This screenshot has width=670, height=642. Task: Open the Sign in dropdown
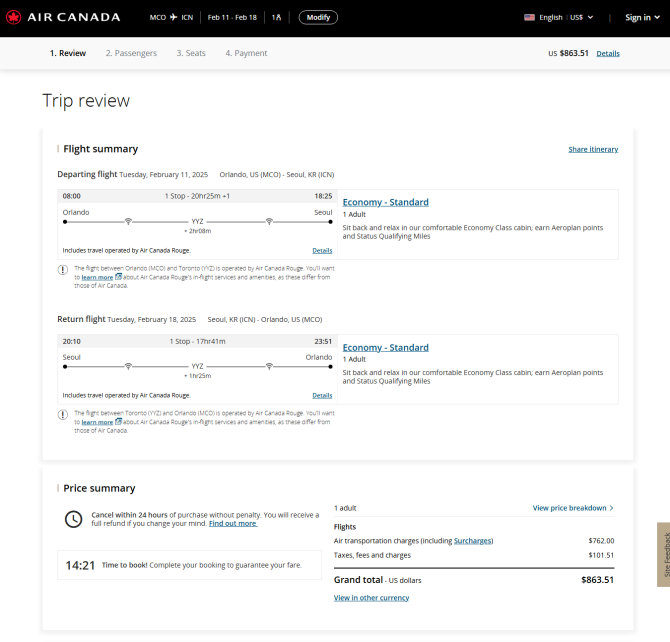click(x=642, y=18)
